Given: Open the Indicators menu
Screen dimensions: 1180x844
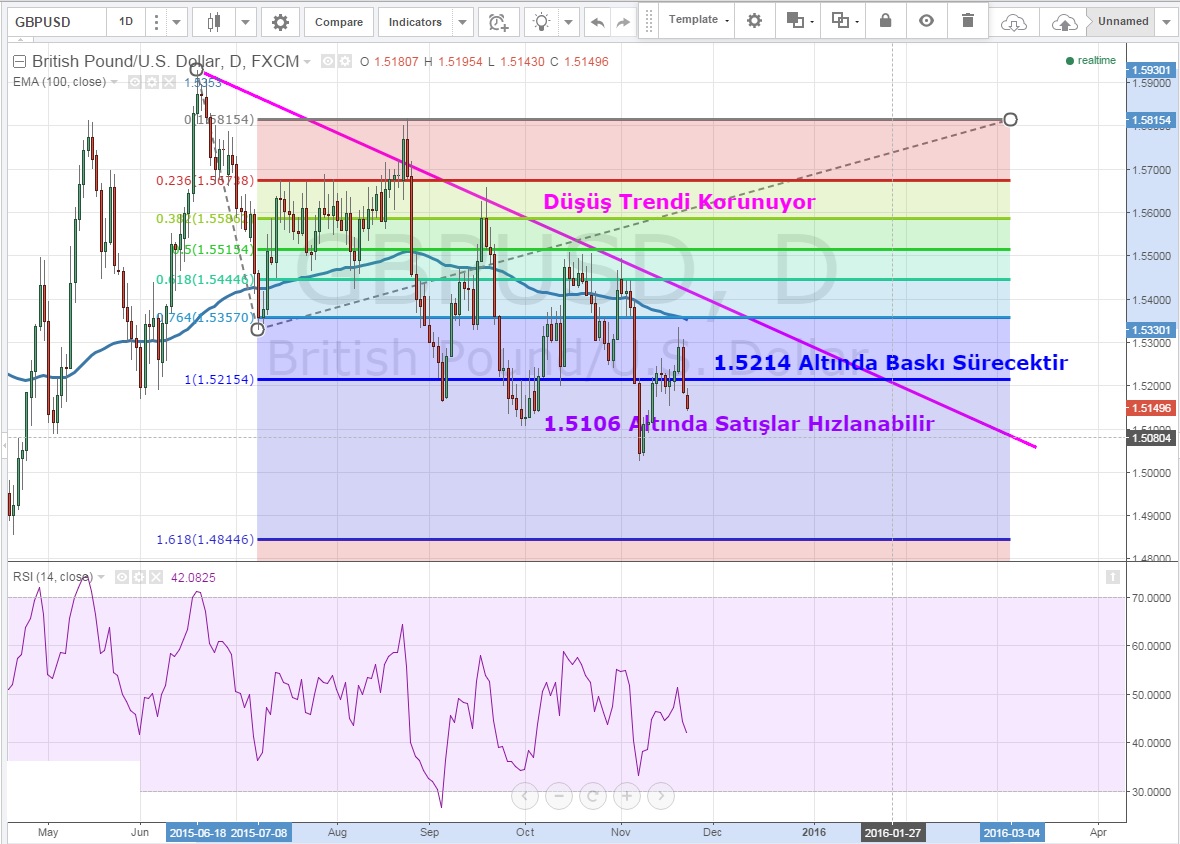Looking at the screenshot, I should pyautogui.click(x=415, y=22).
